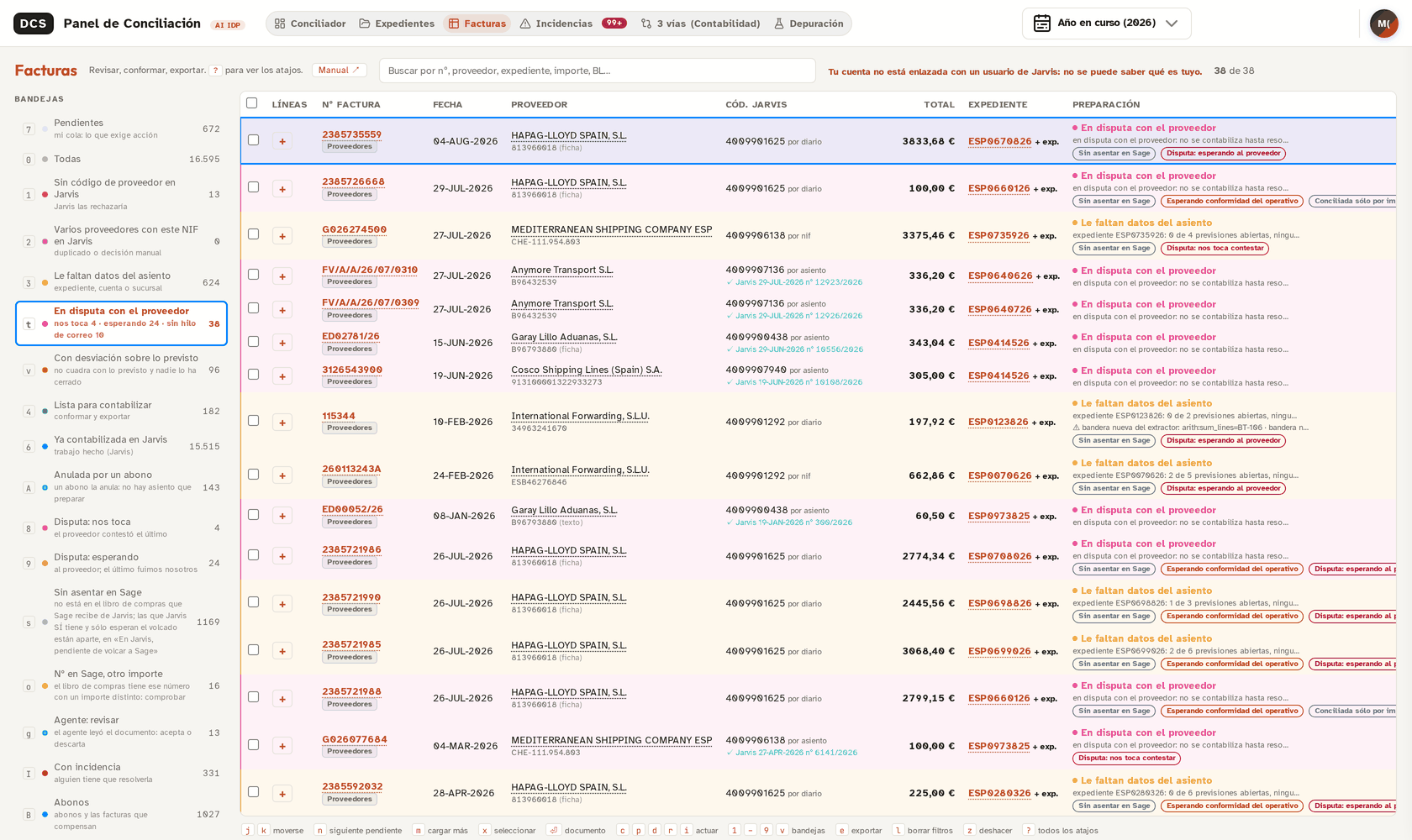The image size is (1412, 840).
Task: Click the calendar icon in year selector
Action: (1042, 24)
